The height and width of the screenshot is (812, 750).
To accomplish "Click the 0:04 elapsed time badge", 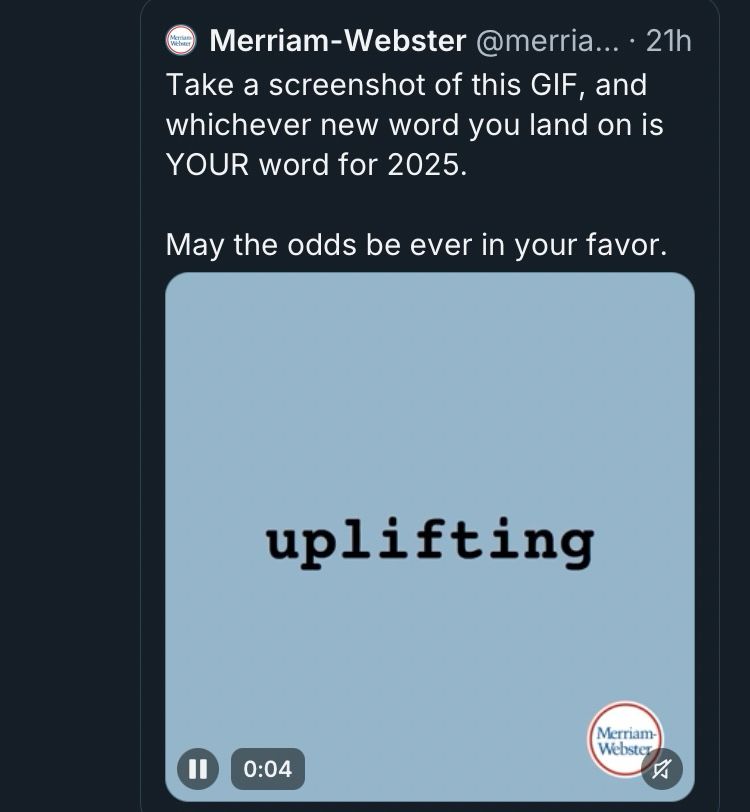I will point(268,769).
